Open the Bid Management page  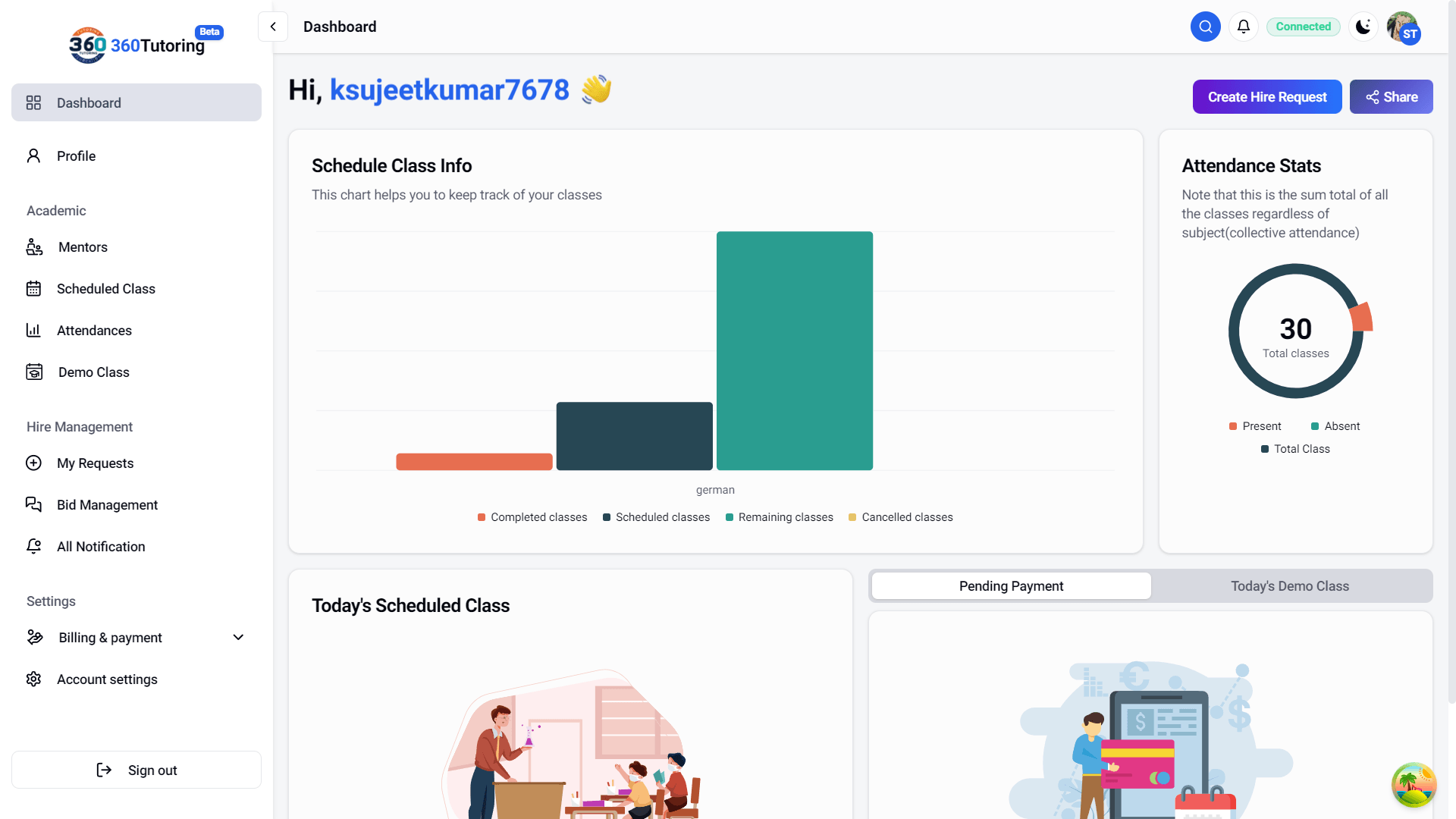point(107,505)
